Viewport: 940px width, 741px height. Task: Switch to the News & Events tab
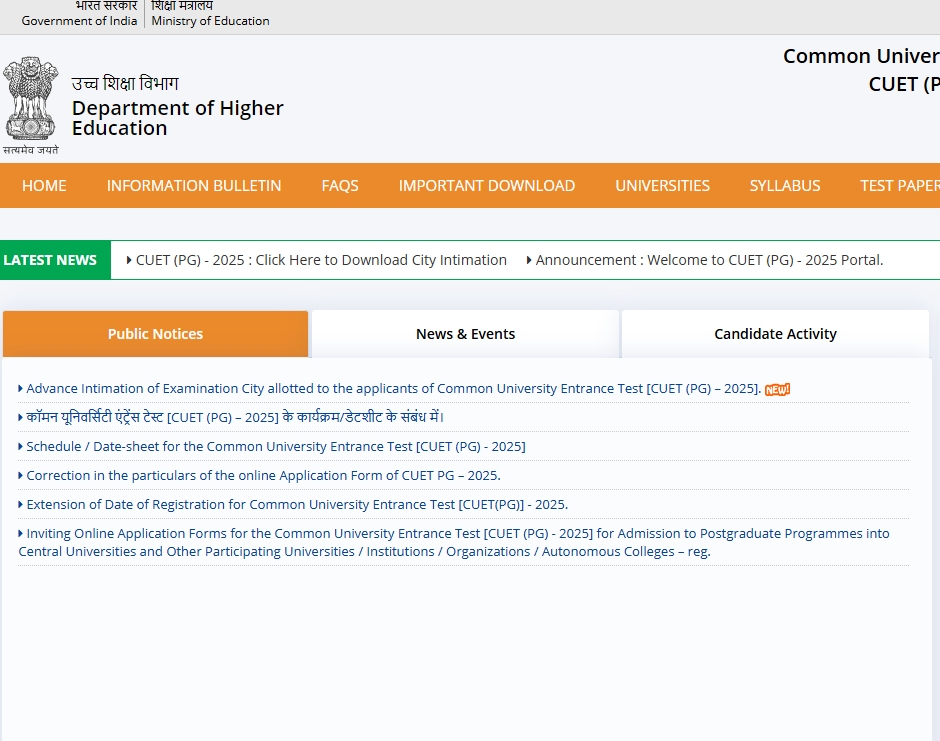[465, 334]
